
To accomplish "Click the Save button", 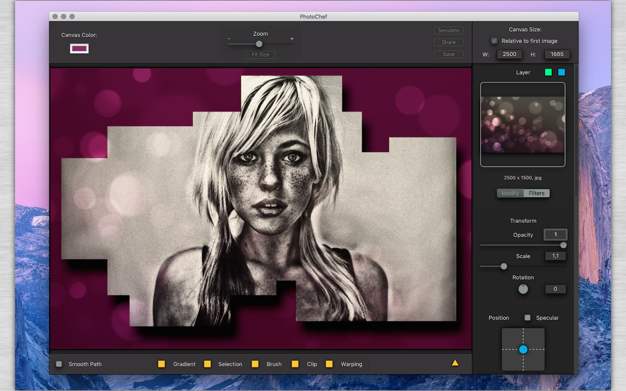I will 448,54.
